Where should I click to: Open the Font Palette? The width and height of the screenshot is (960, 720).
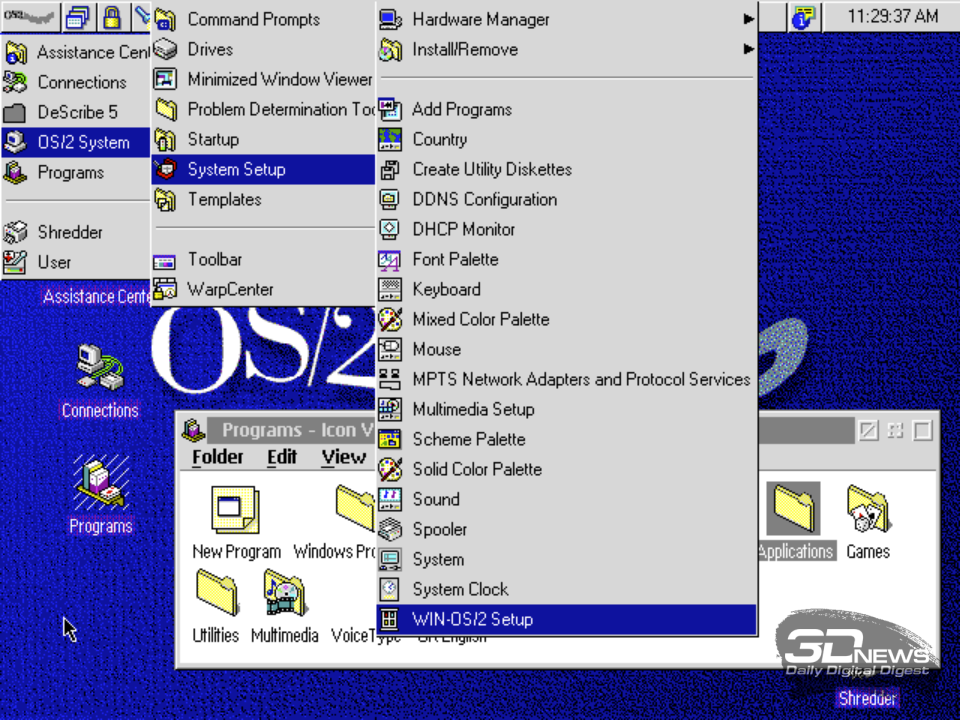click(566, 259)
